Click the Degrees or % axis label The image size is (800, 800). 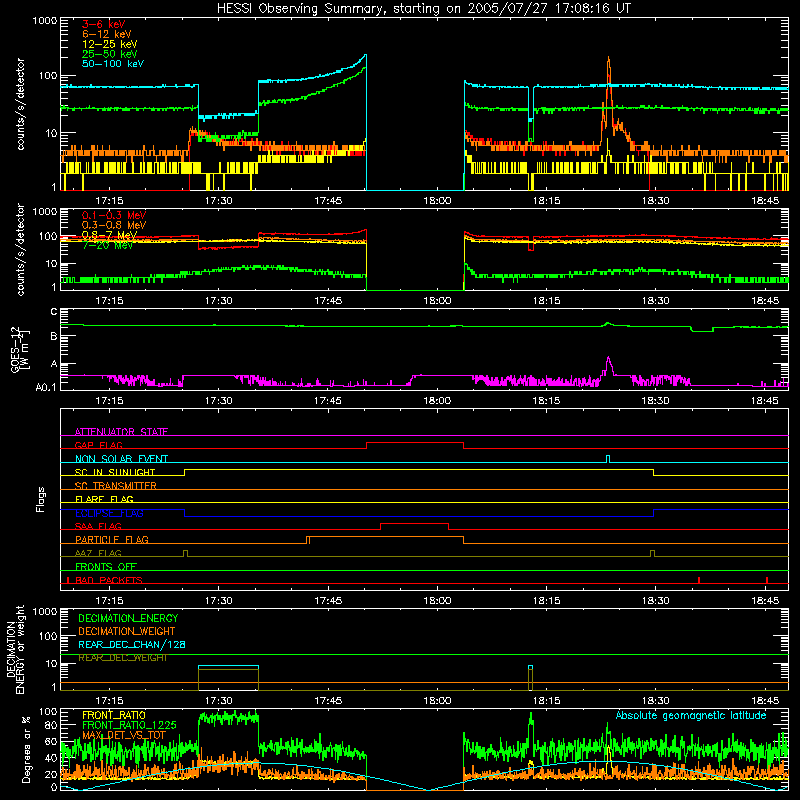[26, 749]
